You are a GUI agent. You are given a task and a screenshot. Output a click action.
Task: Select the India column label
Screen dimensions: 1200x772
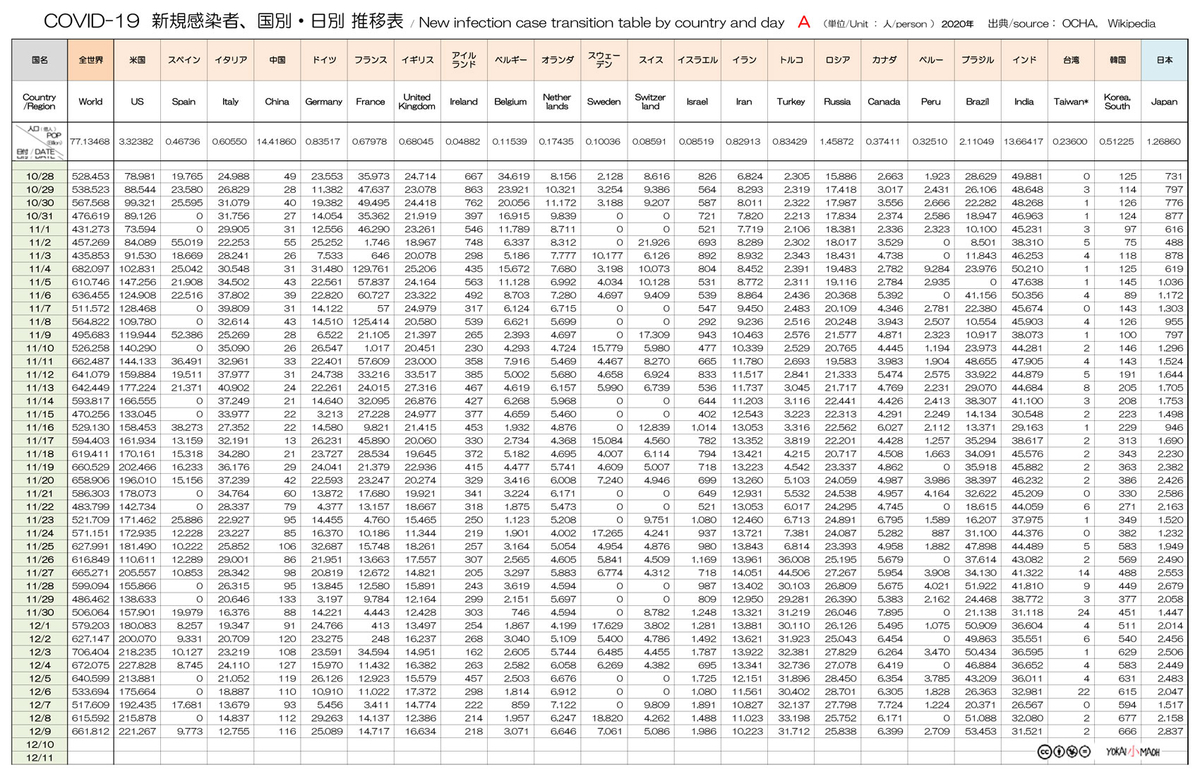click(x=1024, y=101)
